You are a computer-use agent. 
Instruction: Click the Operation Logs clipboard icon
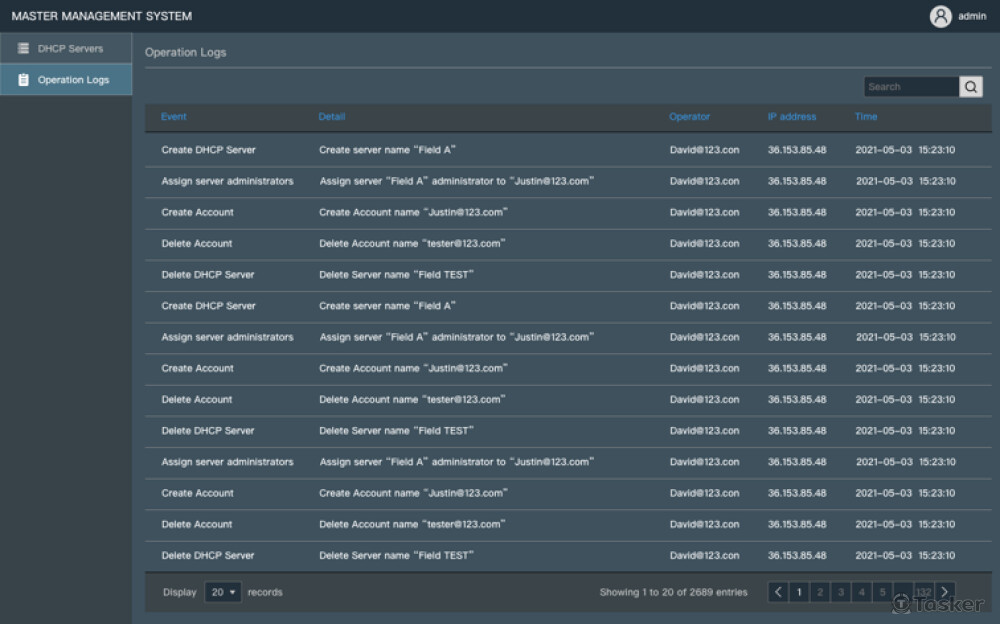[23, 80]
